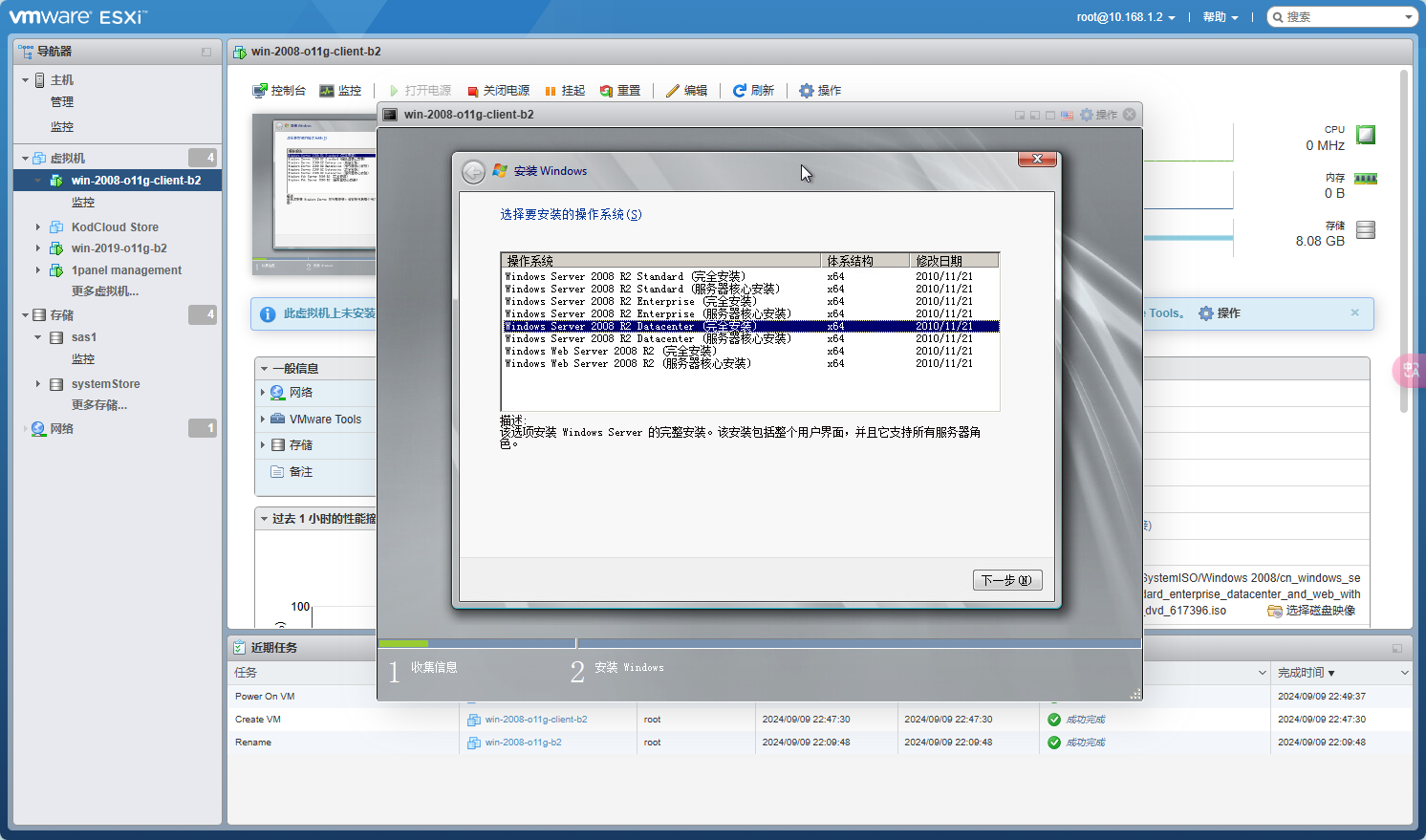The image size is (1426, 840).
Task: Expand the VMware Tools row in 一般信息
Action: point(263,420)
